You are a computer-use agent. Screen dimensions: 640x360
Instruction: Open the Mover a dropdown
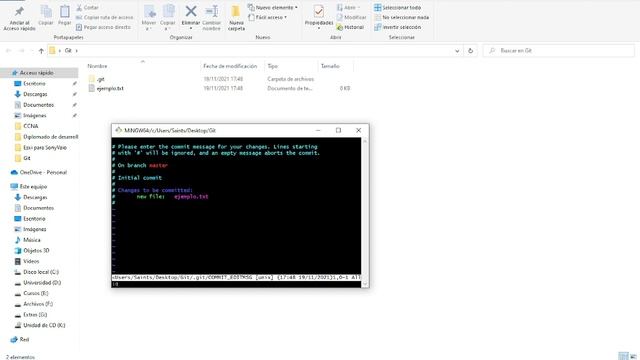tap(149, 17)
